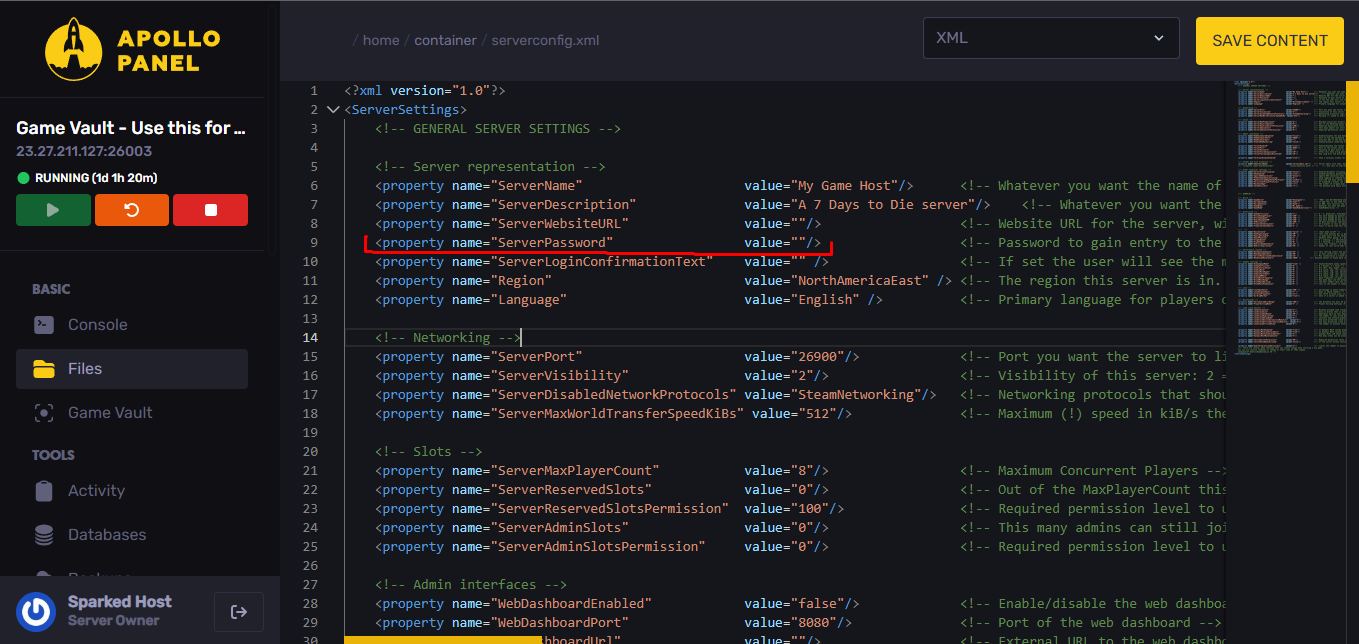1359x644 pixels.
Task: Click the WebDashboardPort value "8080"
Action: click(x=813, y=623)
